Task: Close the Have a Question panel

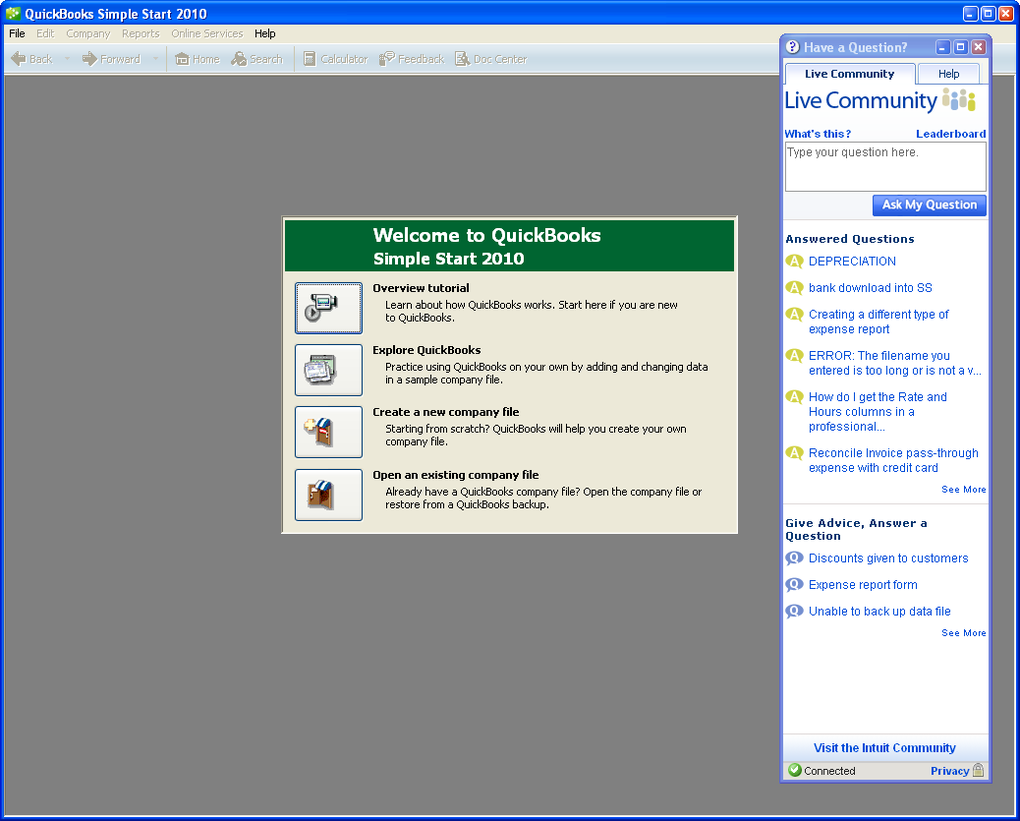Action: (x=978, y=47)
